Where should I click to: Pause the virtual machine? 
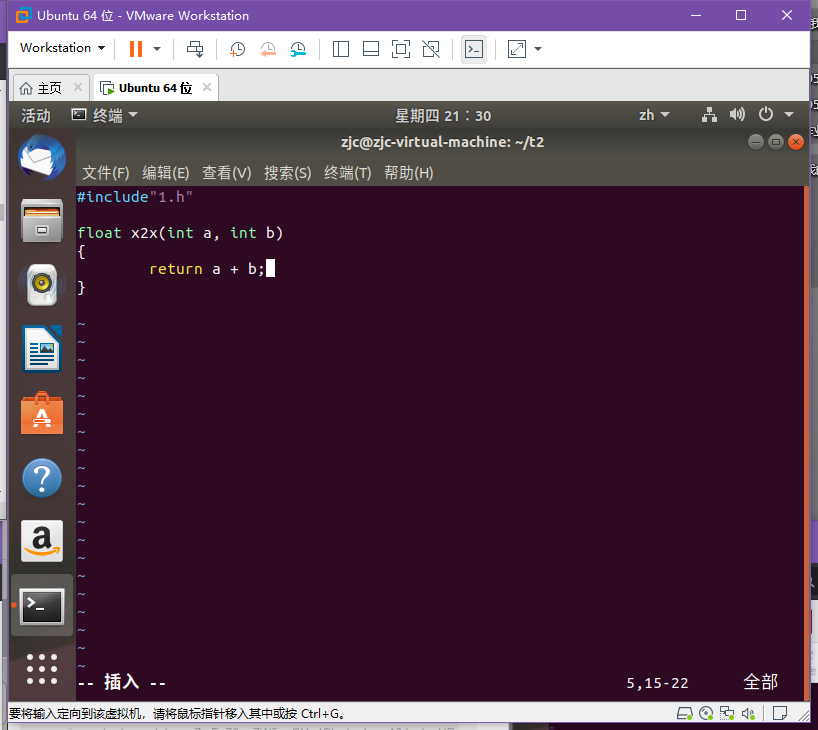point(136,49)
